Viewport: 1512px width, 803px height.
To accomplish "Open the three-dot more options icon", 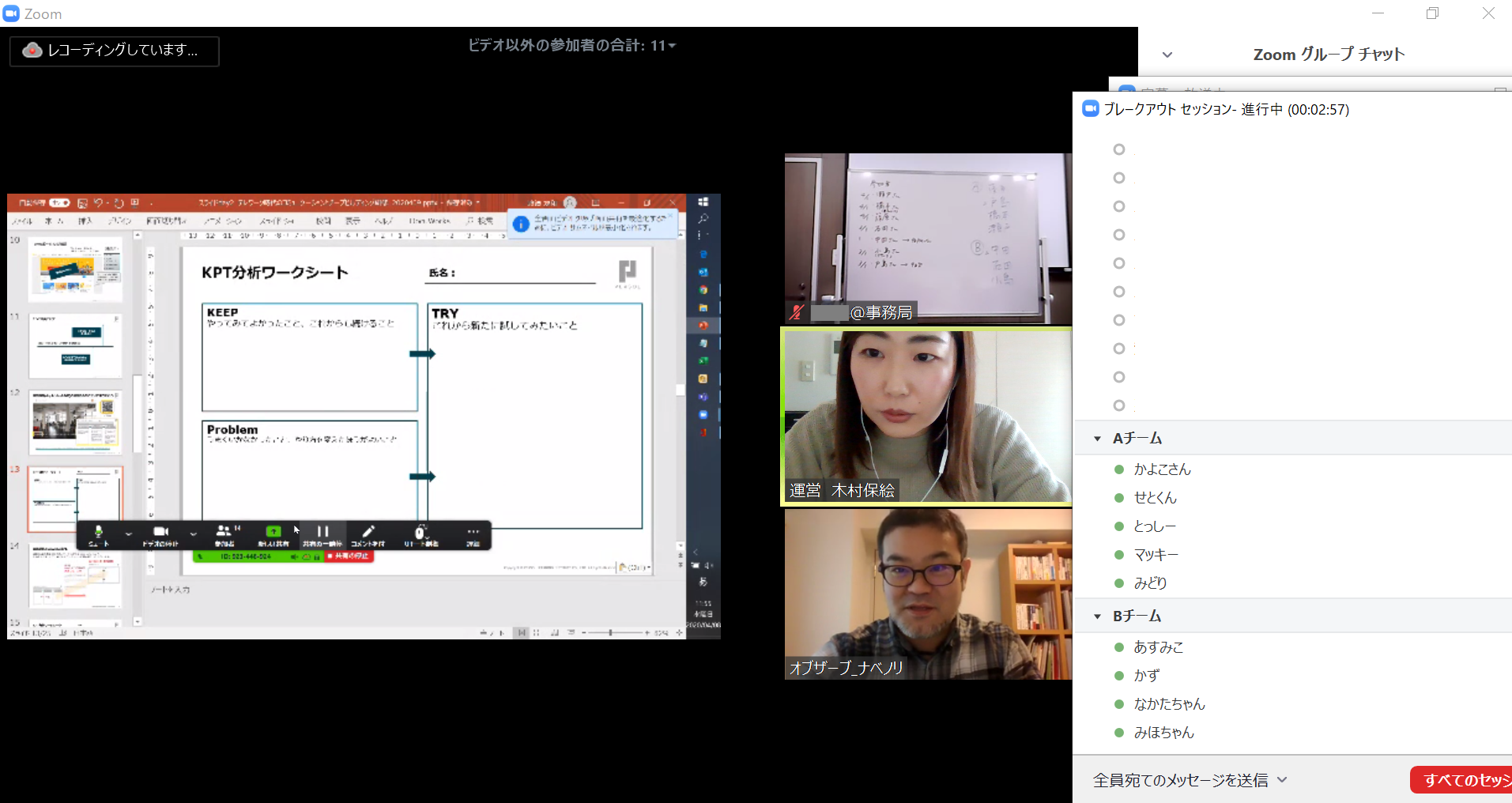I will pyautogui.click(x=473, y=533).
